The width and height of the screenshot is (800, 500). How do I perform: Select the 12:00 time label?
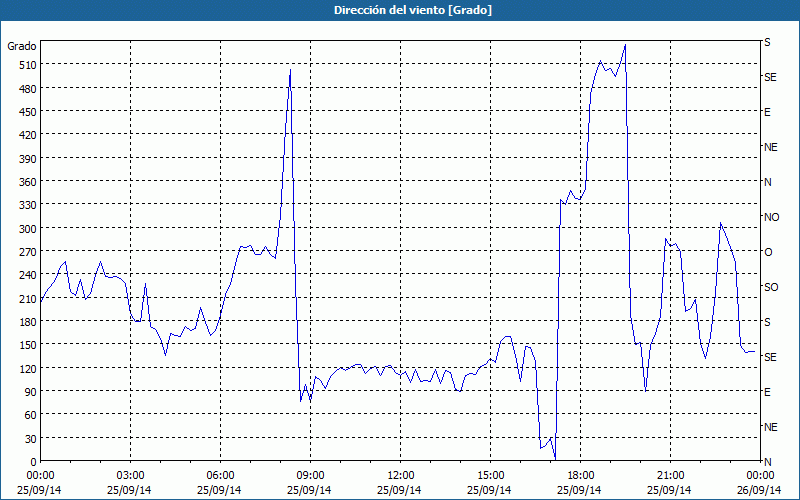tap(401, 476)
